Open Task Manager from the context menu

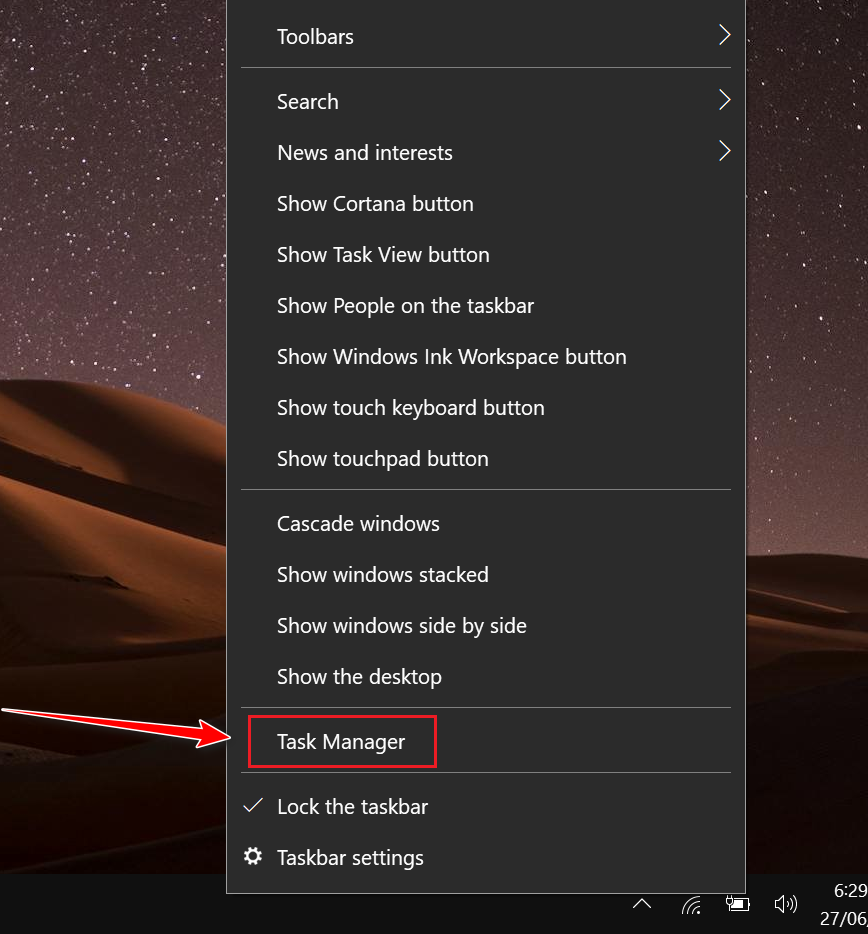click(341, 742)
